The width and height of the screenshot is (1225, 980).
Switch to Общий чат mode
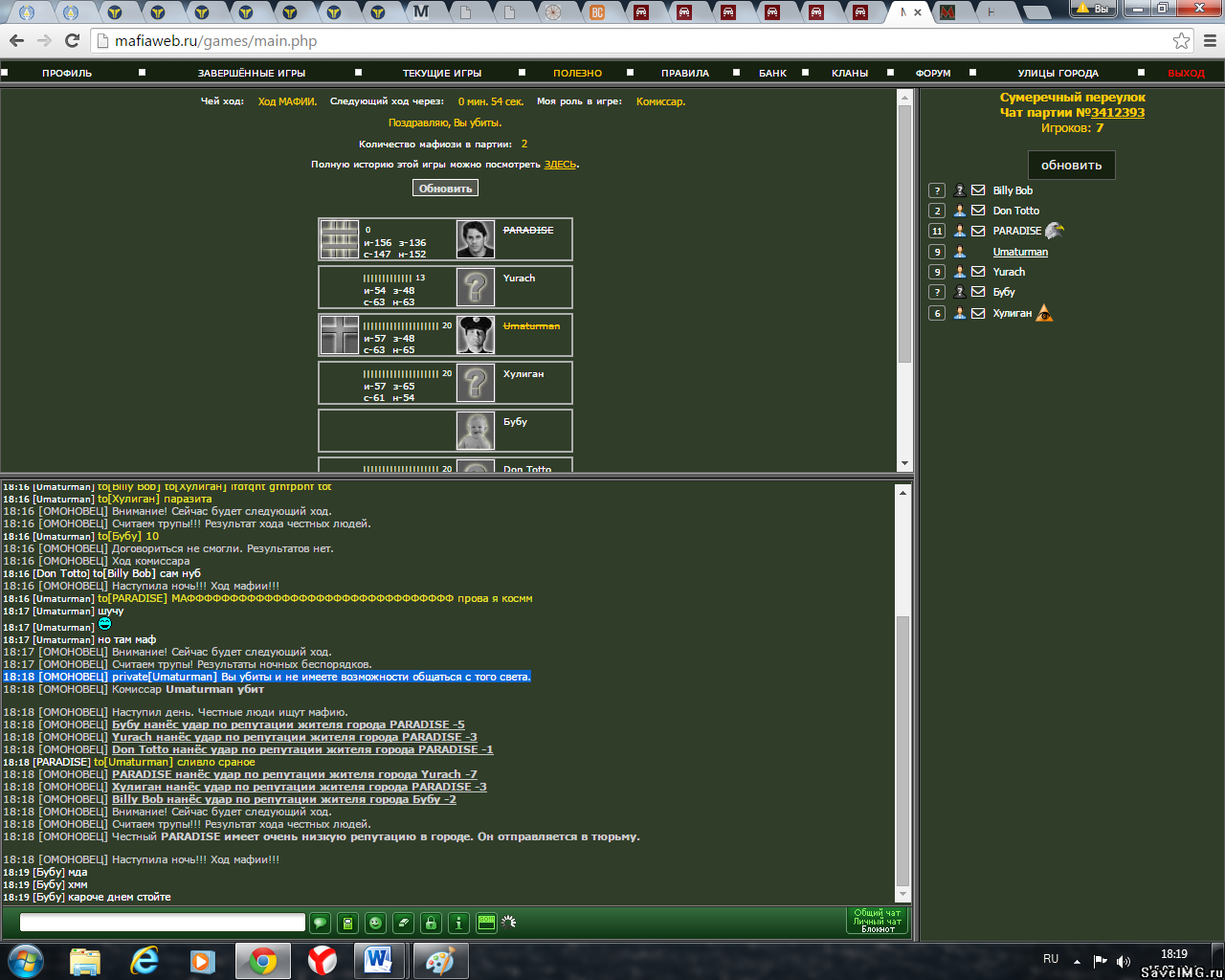coord(877,913)
